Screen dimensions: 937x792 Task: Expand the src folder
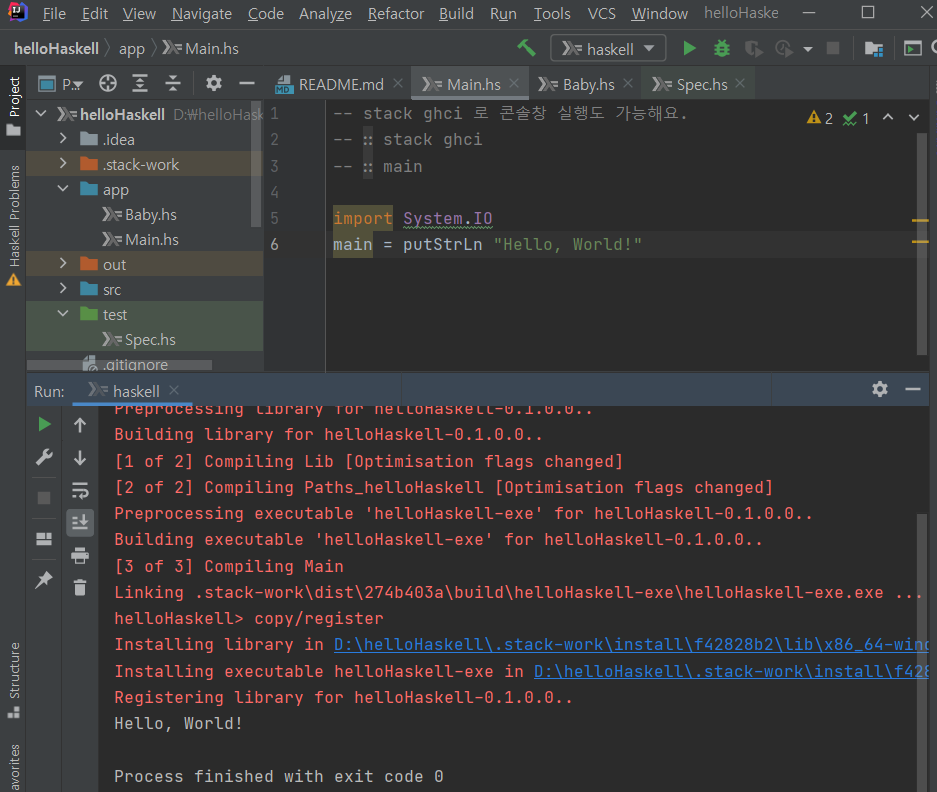[x=63, y=289]
